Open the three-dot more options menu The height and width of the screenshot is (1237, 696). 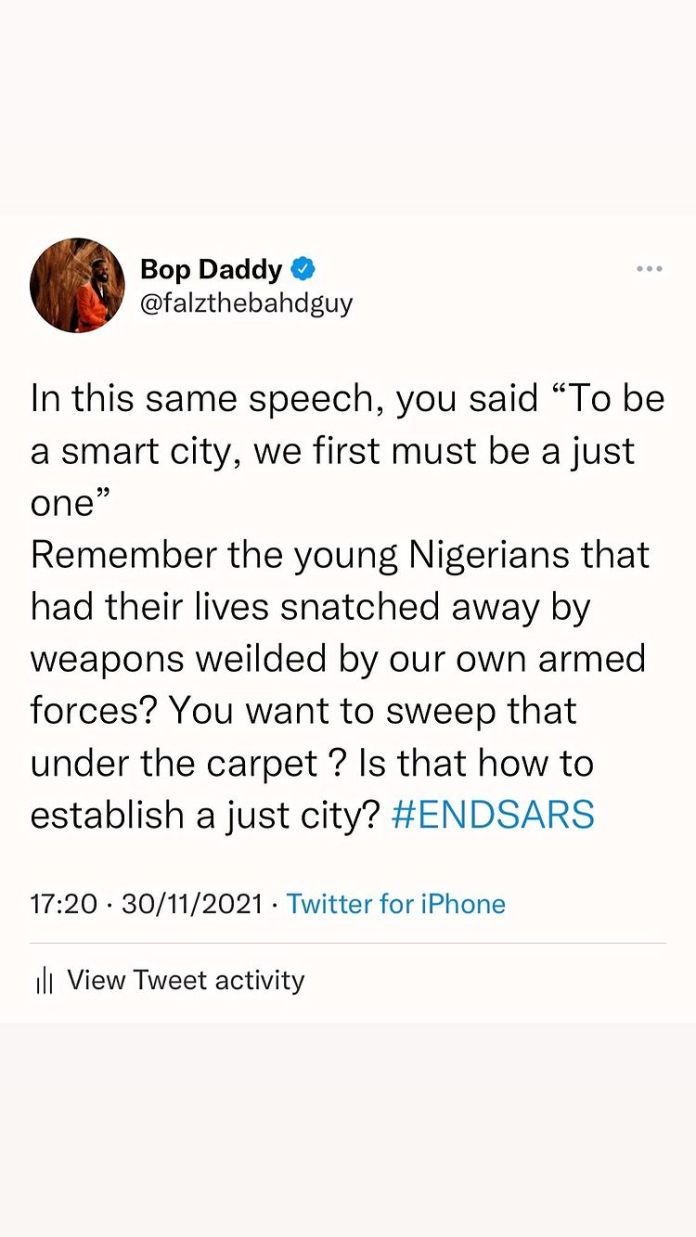pyautogui.click(x=649, y=268)
